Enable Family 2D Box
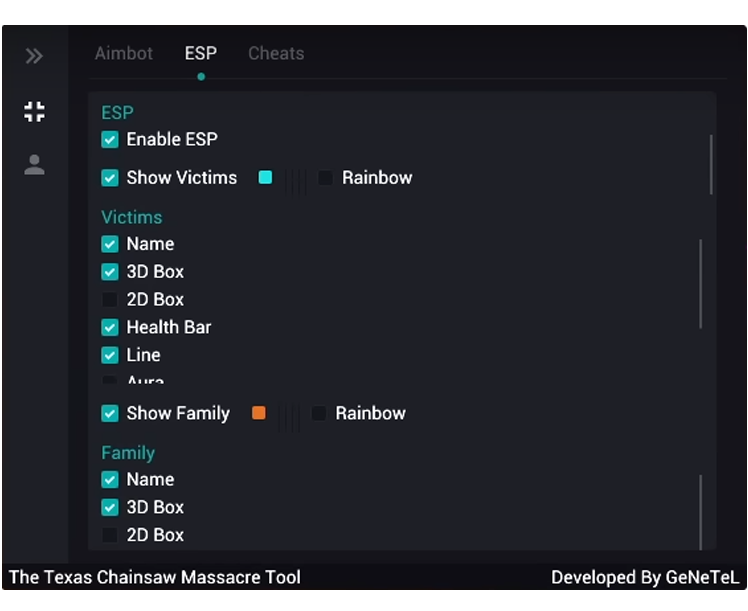748x611 pixels. [110, 535]
